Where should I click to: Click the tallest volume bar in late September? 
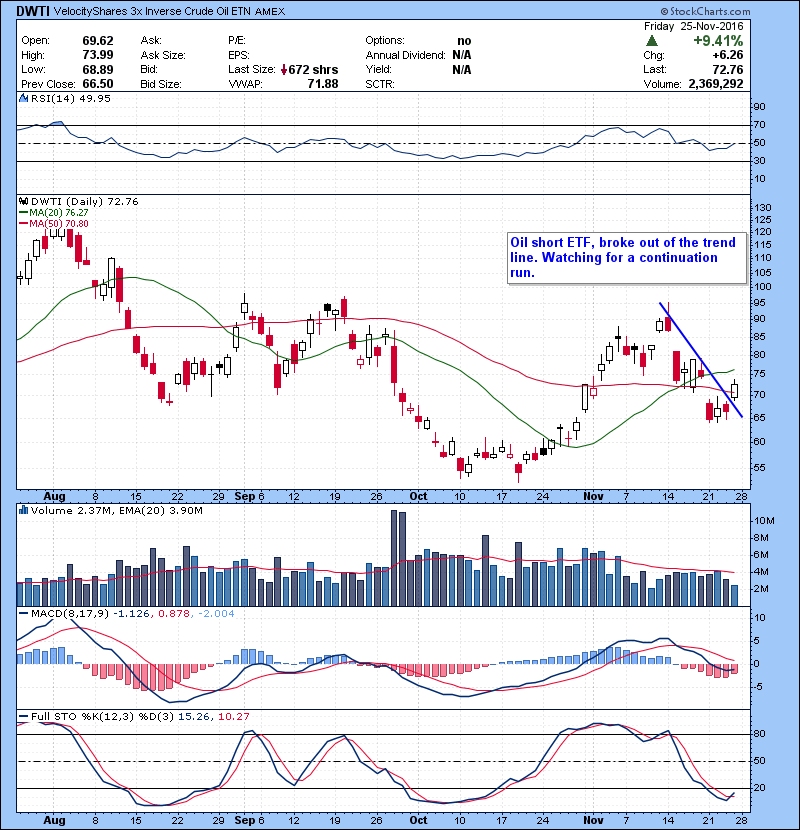point(394,558)
